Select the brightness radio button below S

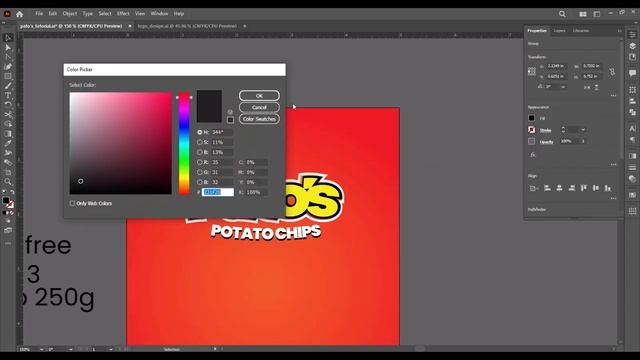click(200, 152)
